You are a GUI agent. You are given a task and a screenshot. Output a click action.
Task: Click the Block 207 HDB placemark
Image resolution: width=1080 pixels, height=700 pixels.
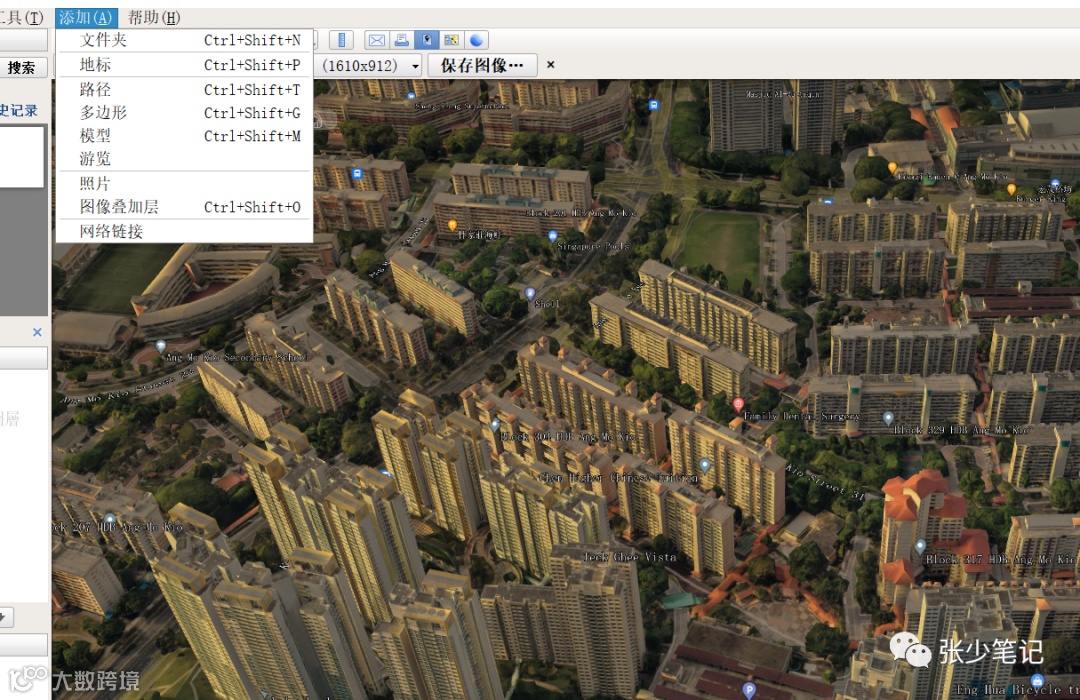[110, 519]
